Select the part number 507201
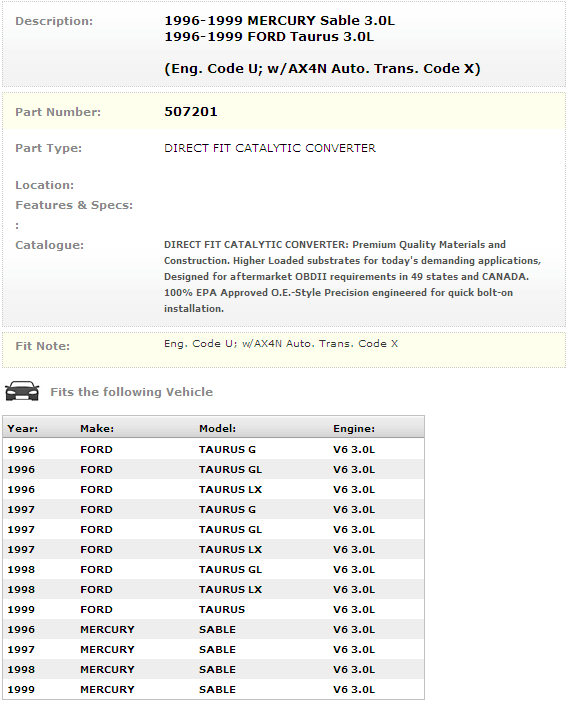 (191, 112)
